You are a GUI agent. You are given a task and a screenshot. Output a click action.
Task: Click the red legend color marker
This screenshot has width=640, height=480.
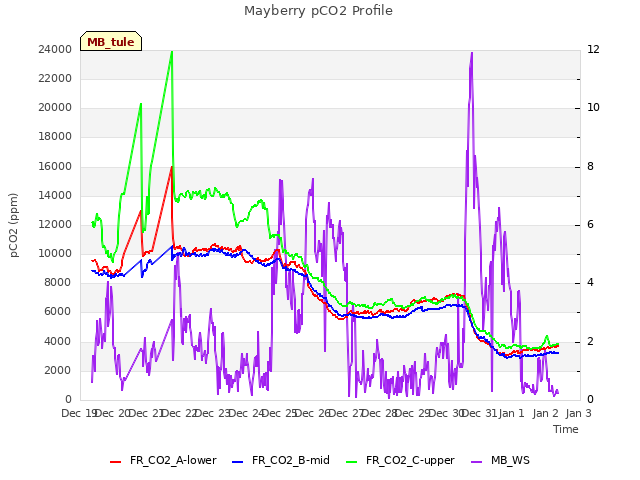click(116, 462)
